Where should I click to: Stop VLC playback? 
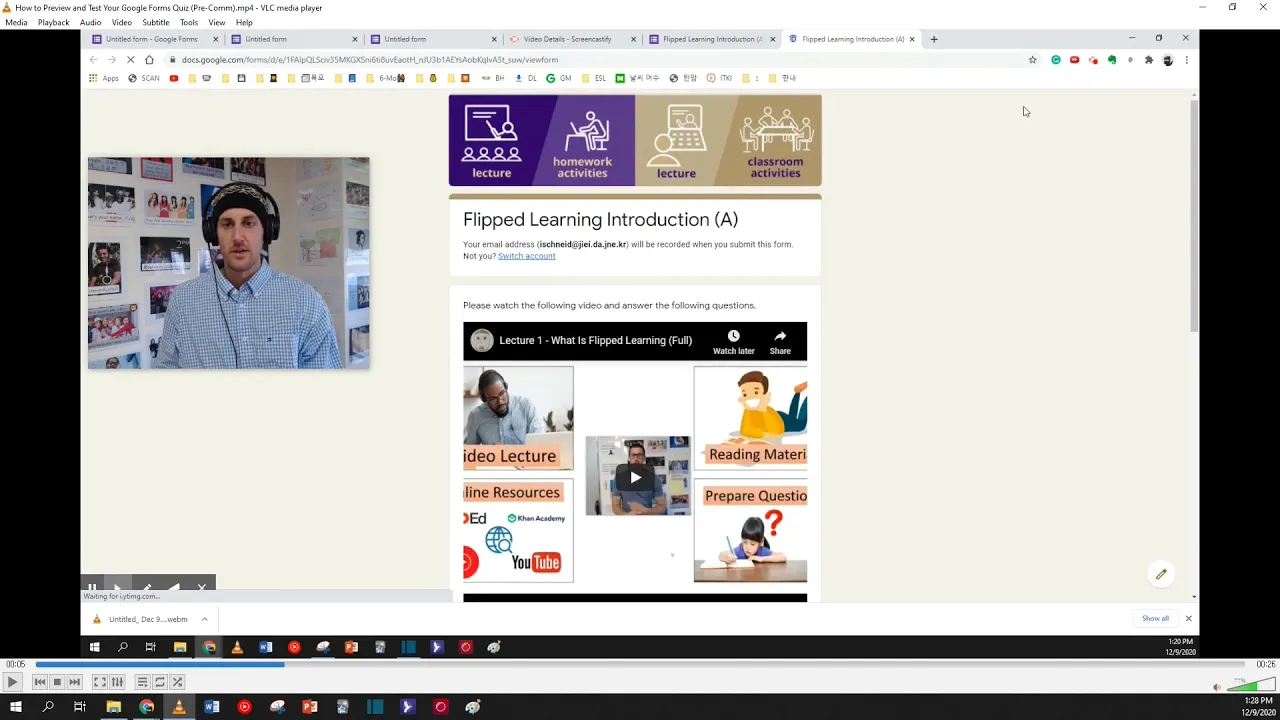(57, 682)
